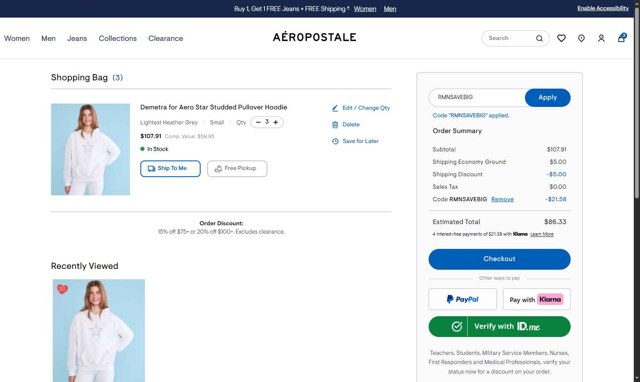Open the store locator pin icon
Viewport: 640px width, 382px height.
[581, 38]
